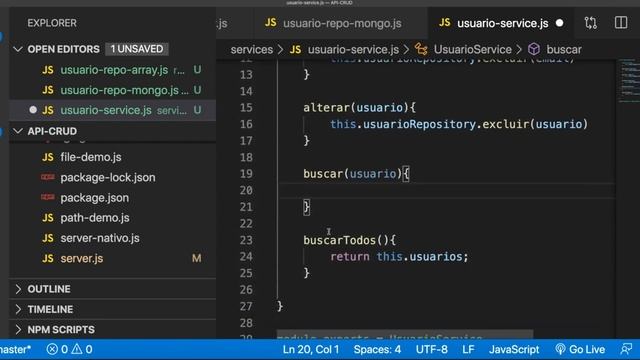640x360 pixels.
Task: Click the usuario-service.js breadcrumb segment
Action: (x=353, y=49)
